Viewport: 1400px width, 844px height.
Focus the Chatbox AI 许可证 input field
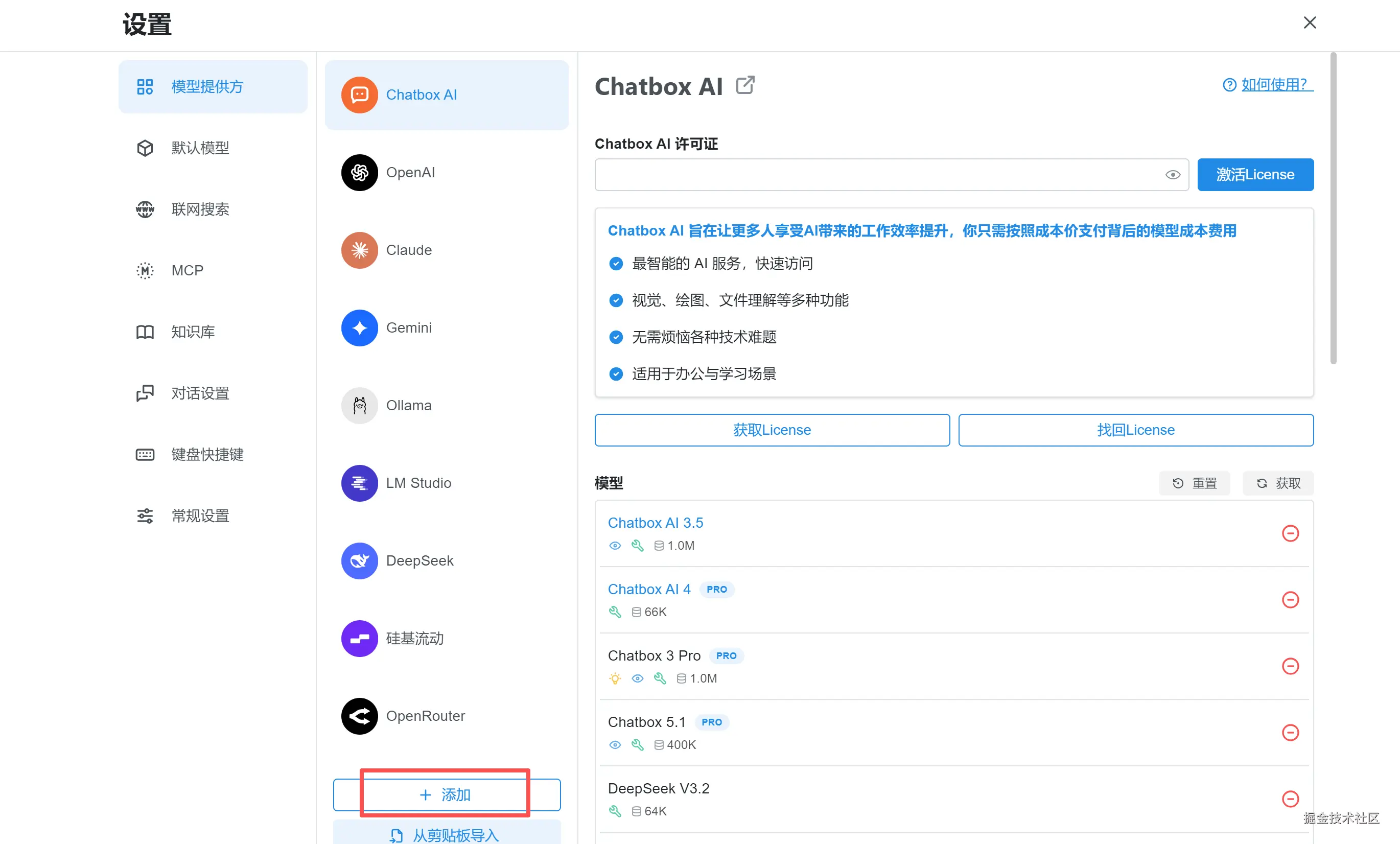(x=892, y=175)
